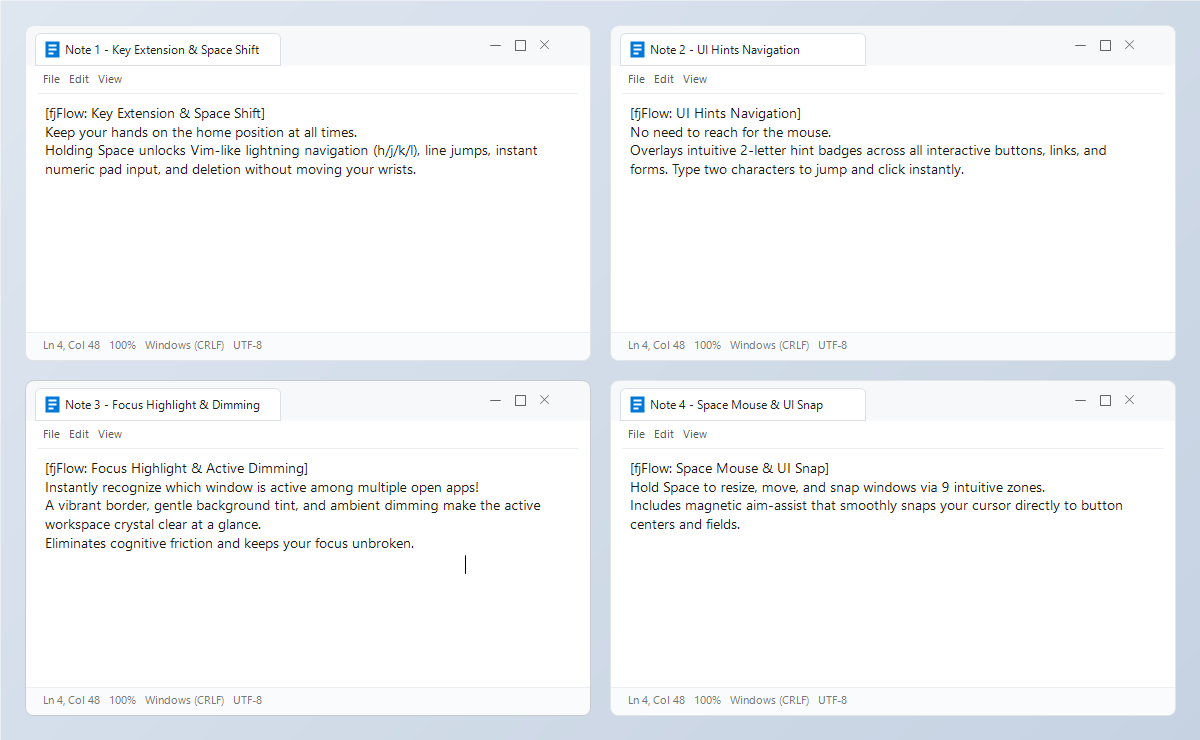This screenshot has width=1200, height=740.
Task: Click UTF-8 encoding in Note 2 status bar
Action: [x=832, y=345]
